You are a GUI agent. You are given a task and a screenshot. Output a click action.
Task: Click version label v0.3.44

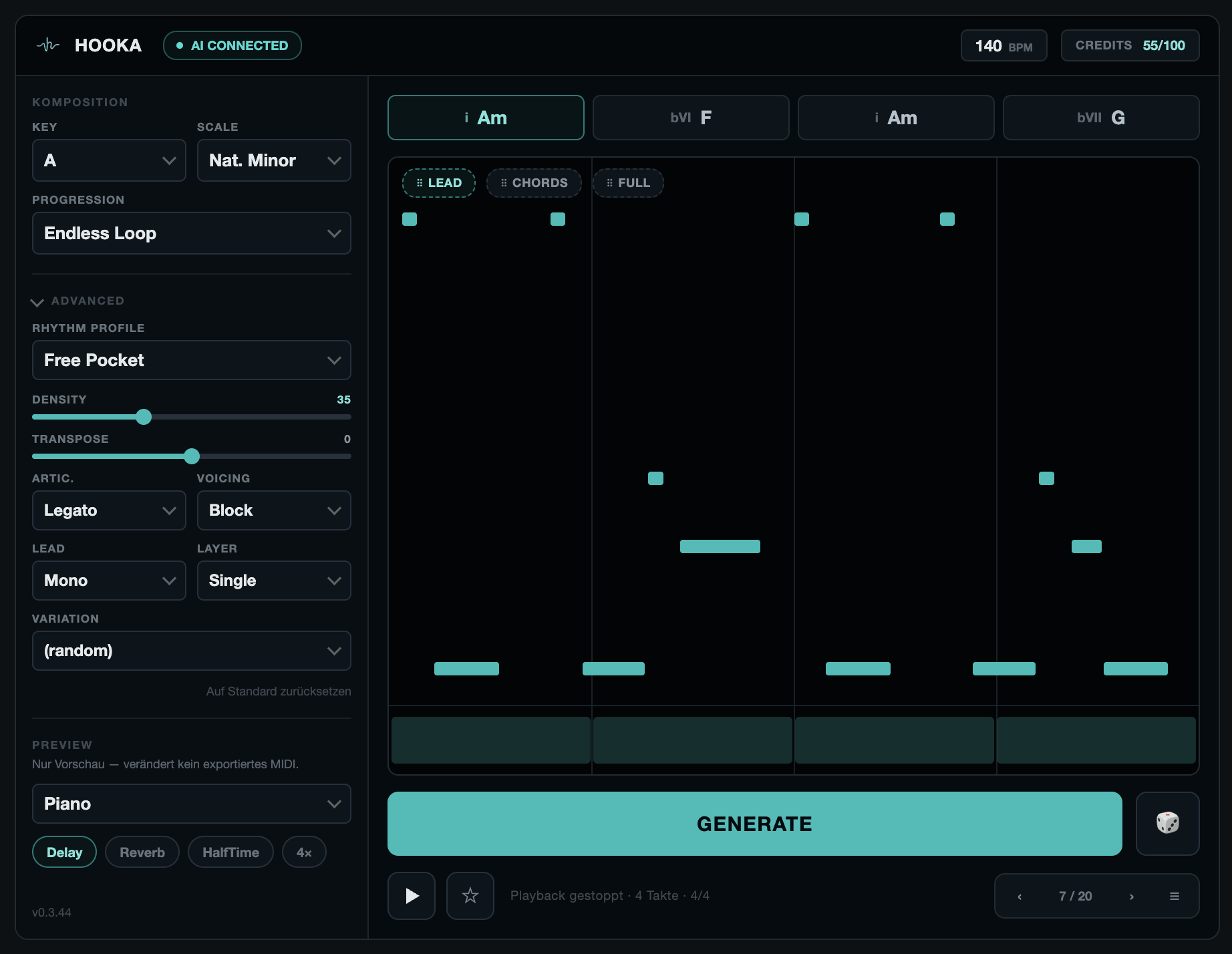tap(51, 913)
